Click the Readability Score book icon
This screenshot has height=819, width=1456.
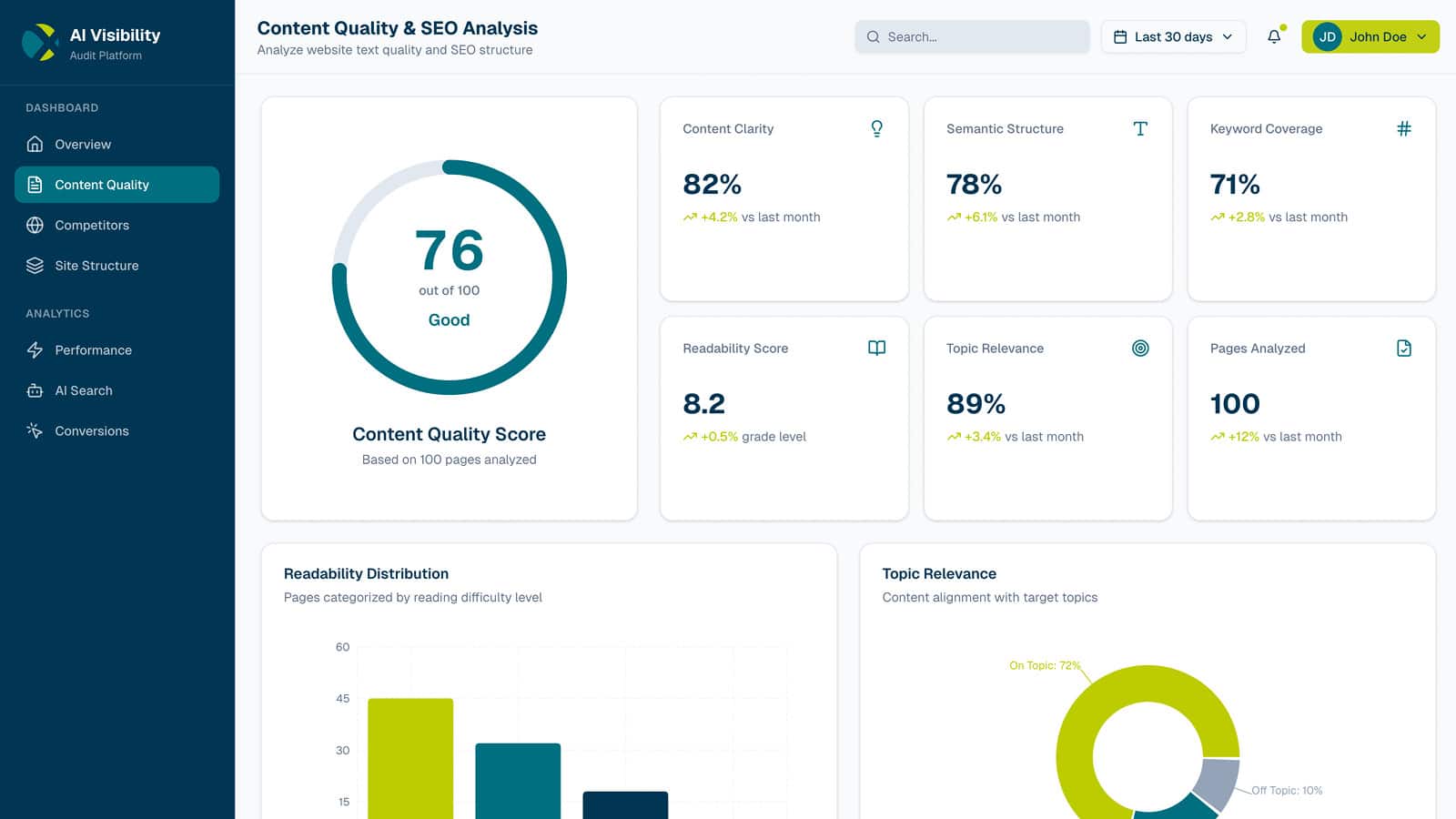tap(876, 348)
